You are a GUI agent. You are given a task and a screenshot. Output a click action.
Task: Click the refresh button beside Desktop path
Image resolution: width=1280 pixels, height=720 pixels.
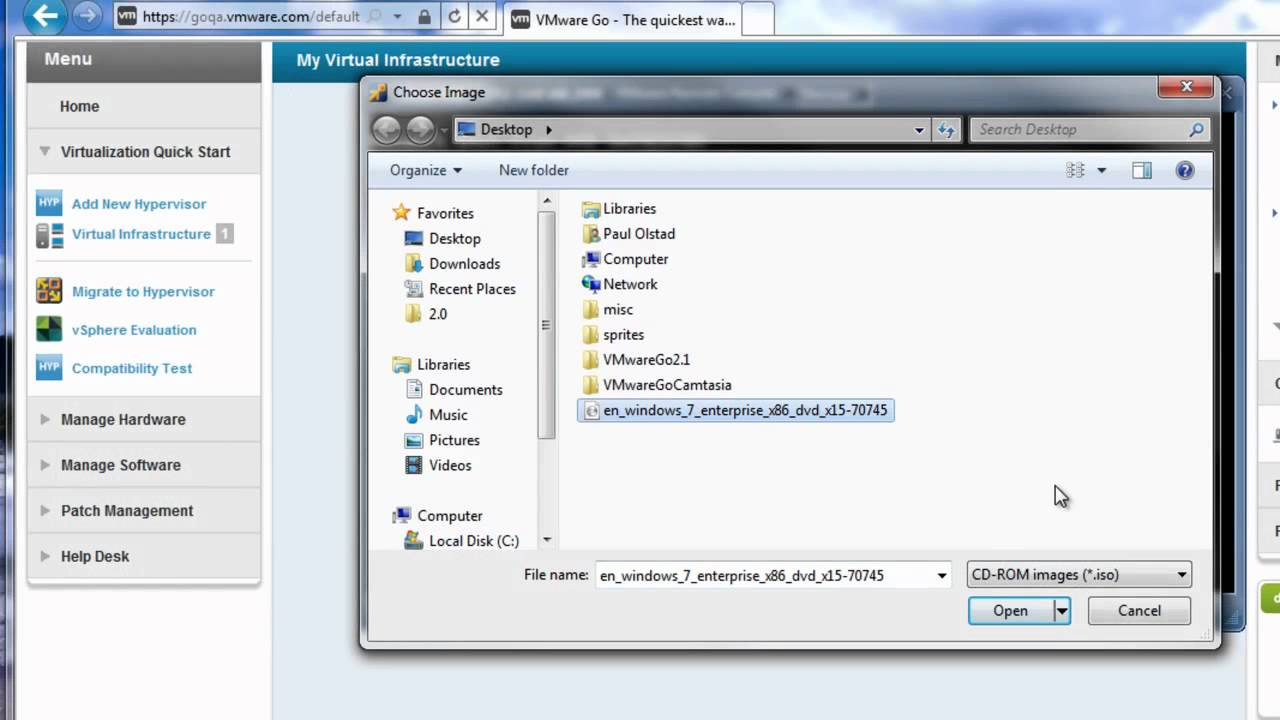(946, 129)
